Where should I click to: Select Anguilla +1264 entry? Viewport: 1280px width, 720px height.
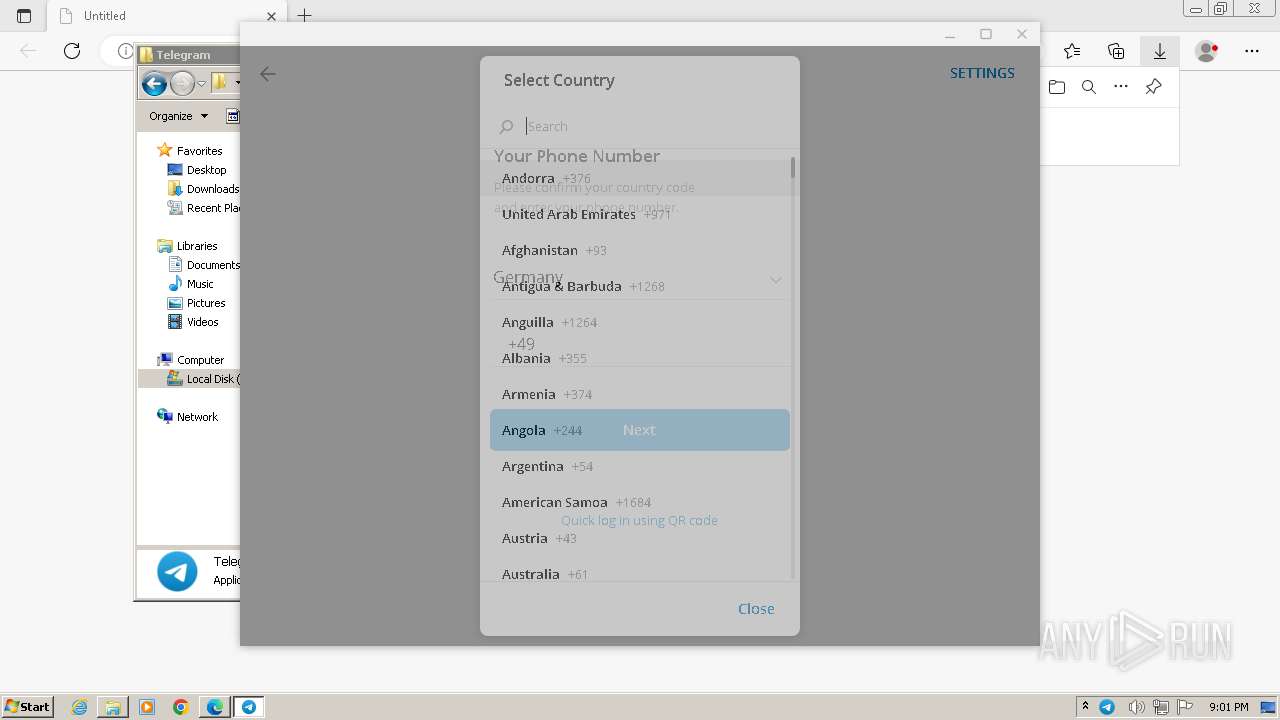[640, 322]
